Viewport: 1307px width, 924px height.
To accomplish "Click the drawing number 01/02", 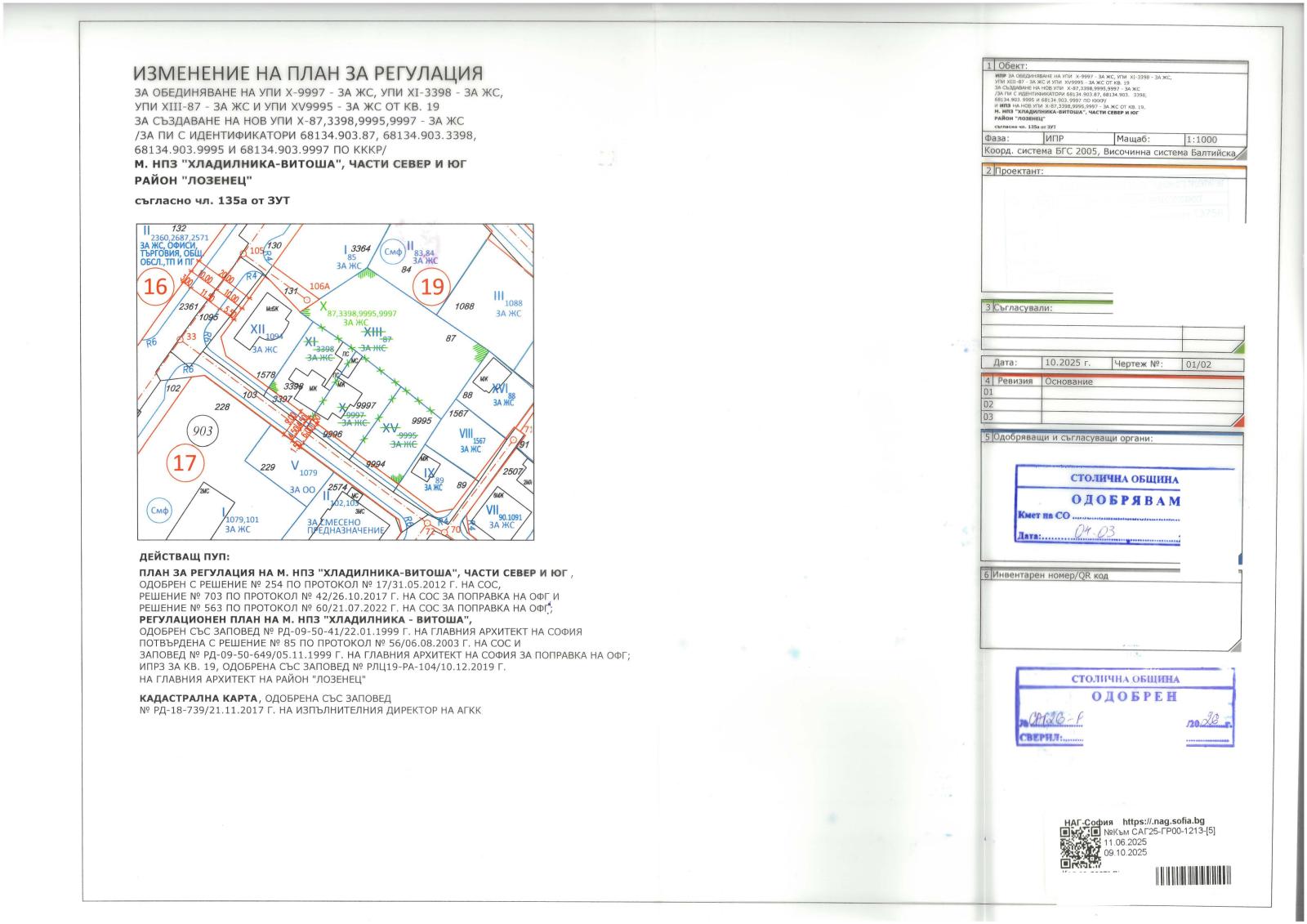I will point(1200,365).
